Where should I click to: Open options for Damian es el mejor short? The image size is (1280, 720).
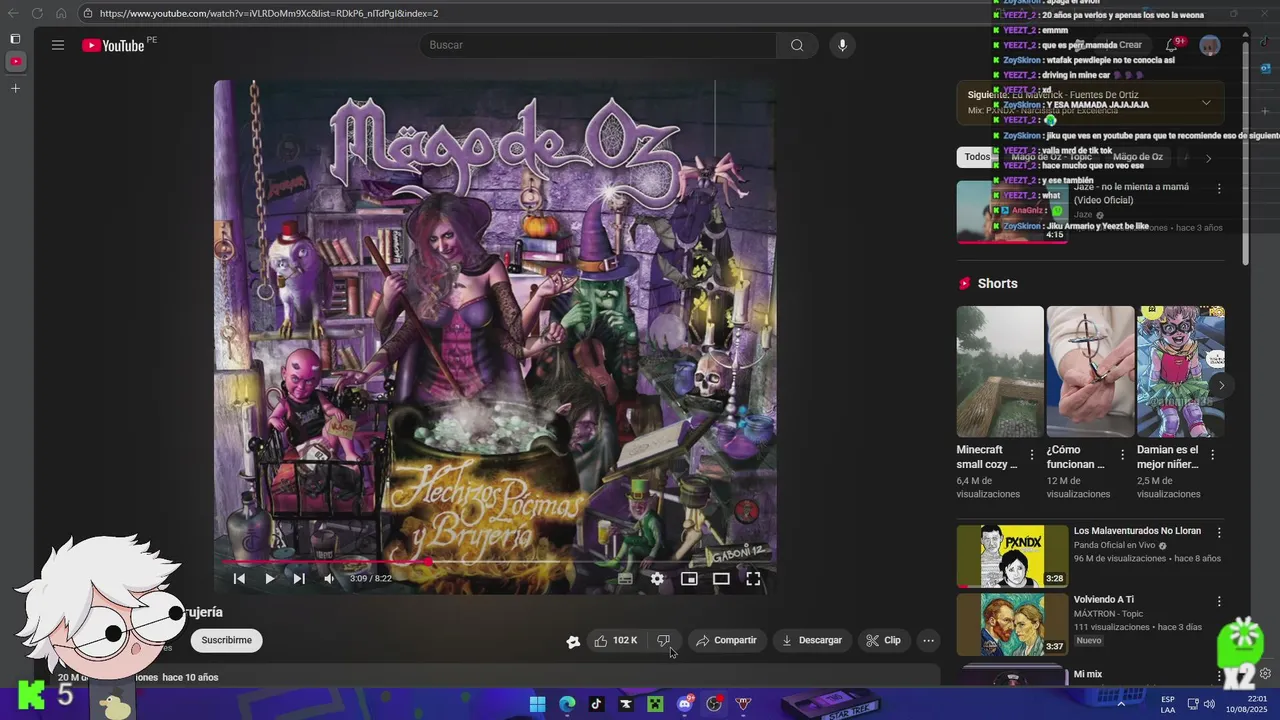click(x=1213, y=454)
